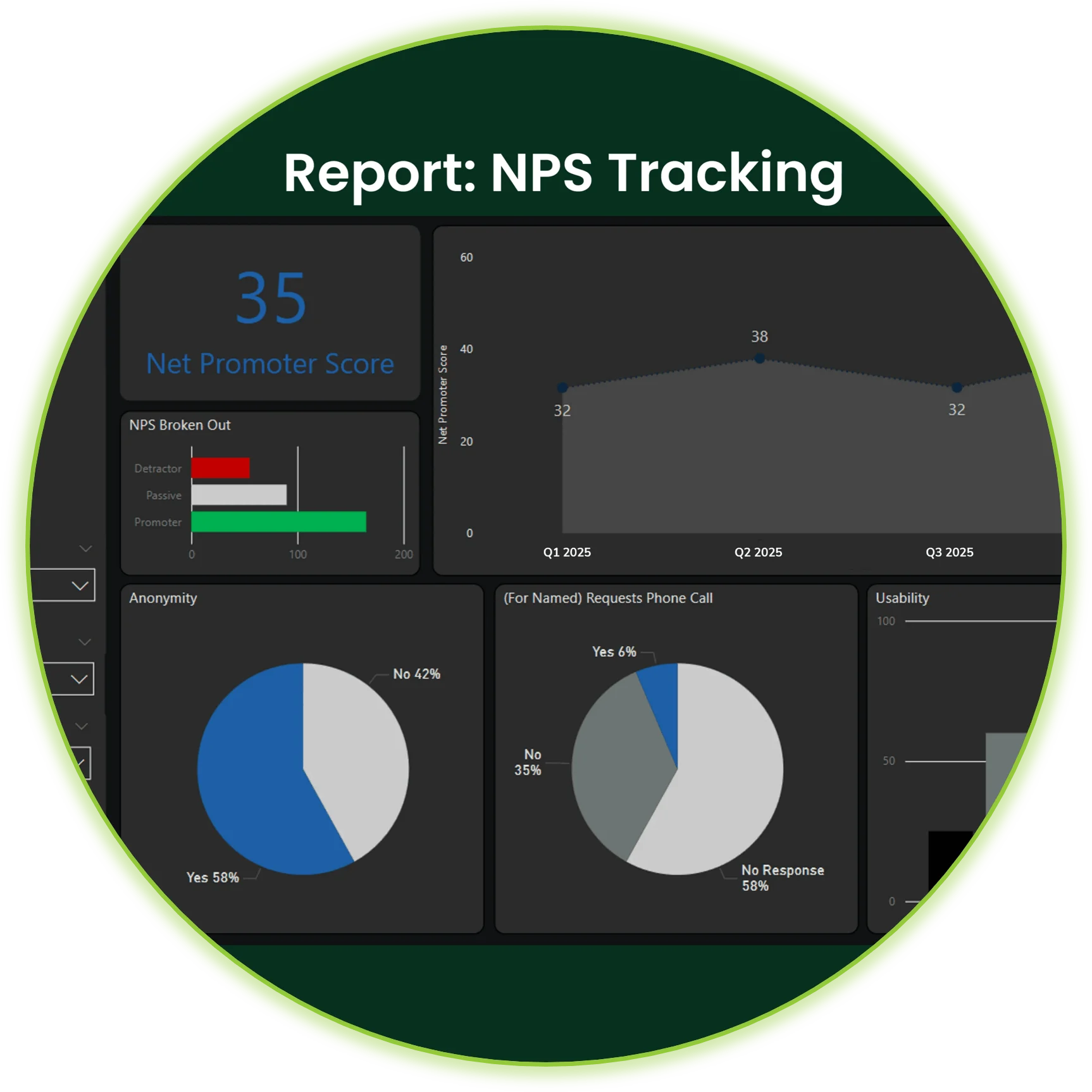Click the 50 gridline label in the Usability chart
Image resolution: width=1092 pixels, height=1092 pixels.
click(889, 761)
